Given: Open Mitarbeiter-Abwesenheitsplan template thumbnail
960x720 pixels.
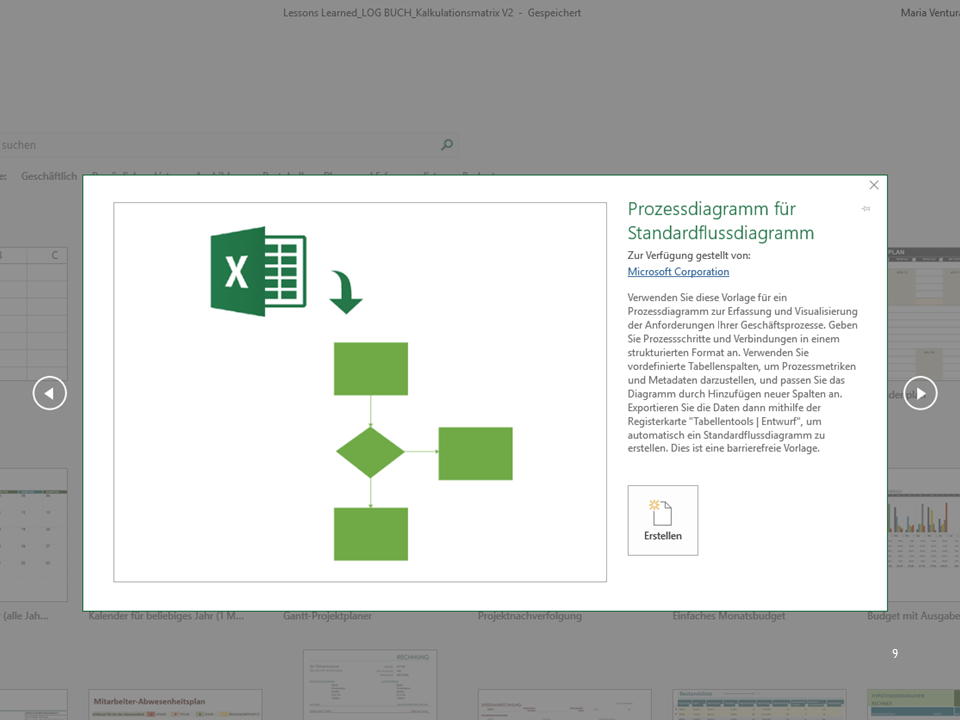Looking at the screenshot, I should 175,705.
